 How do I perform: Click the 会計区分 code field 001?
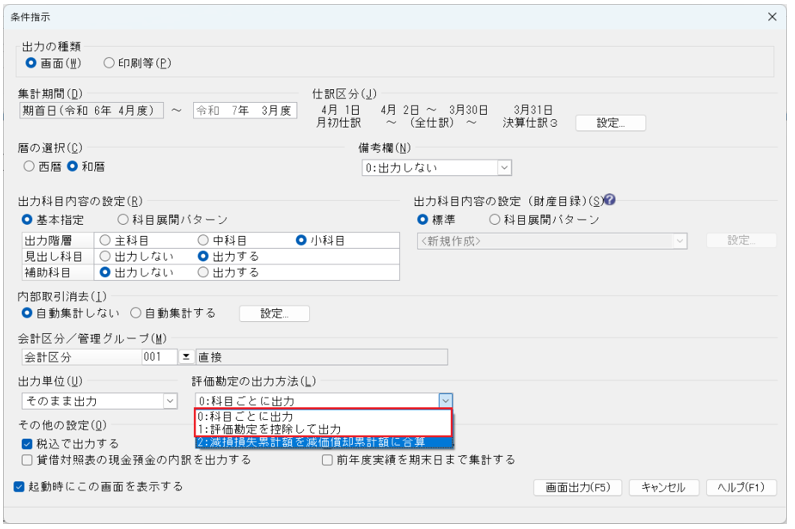pyautogui.click(x=159, y=357)
